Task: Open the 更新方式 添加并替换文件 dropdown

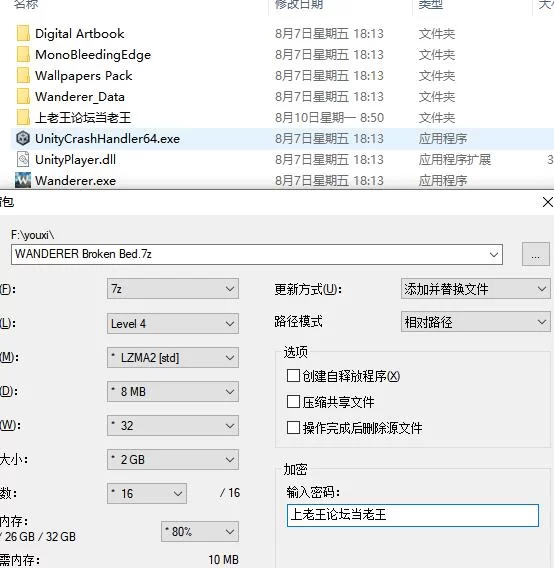Action: pos(476,289)
